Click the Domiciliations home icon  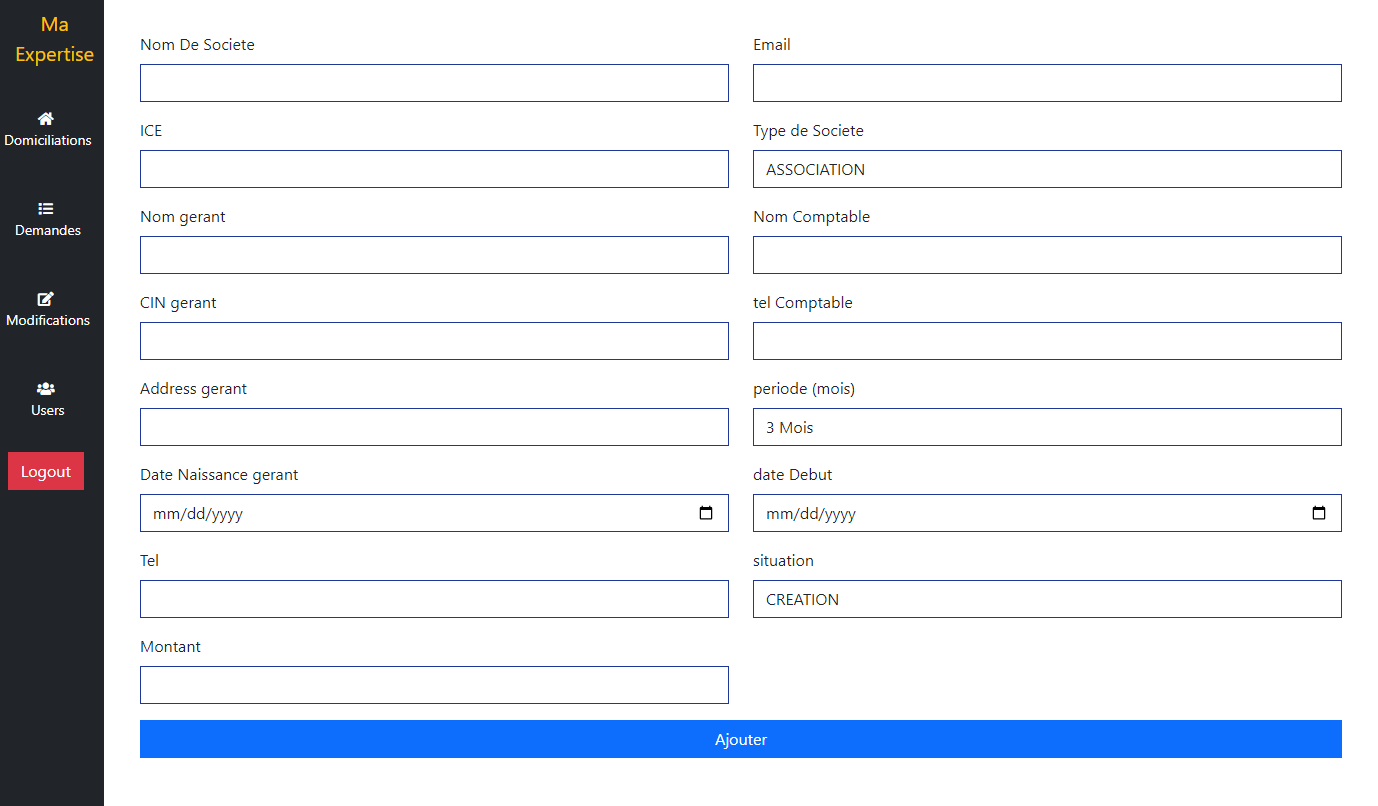click(46, 118)
